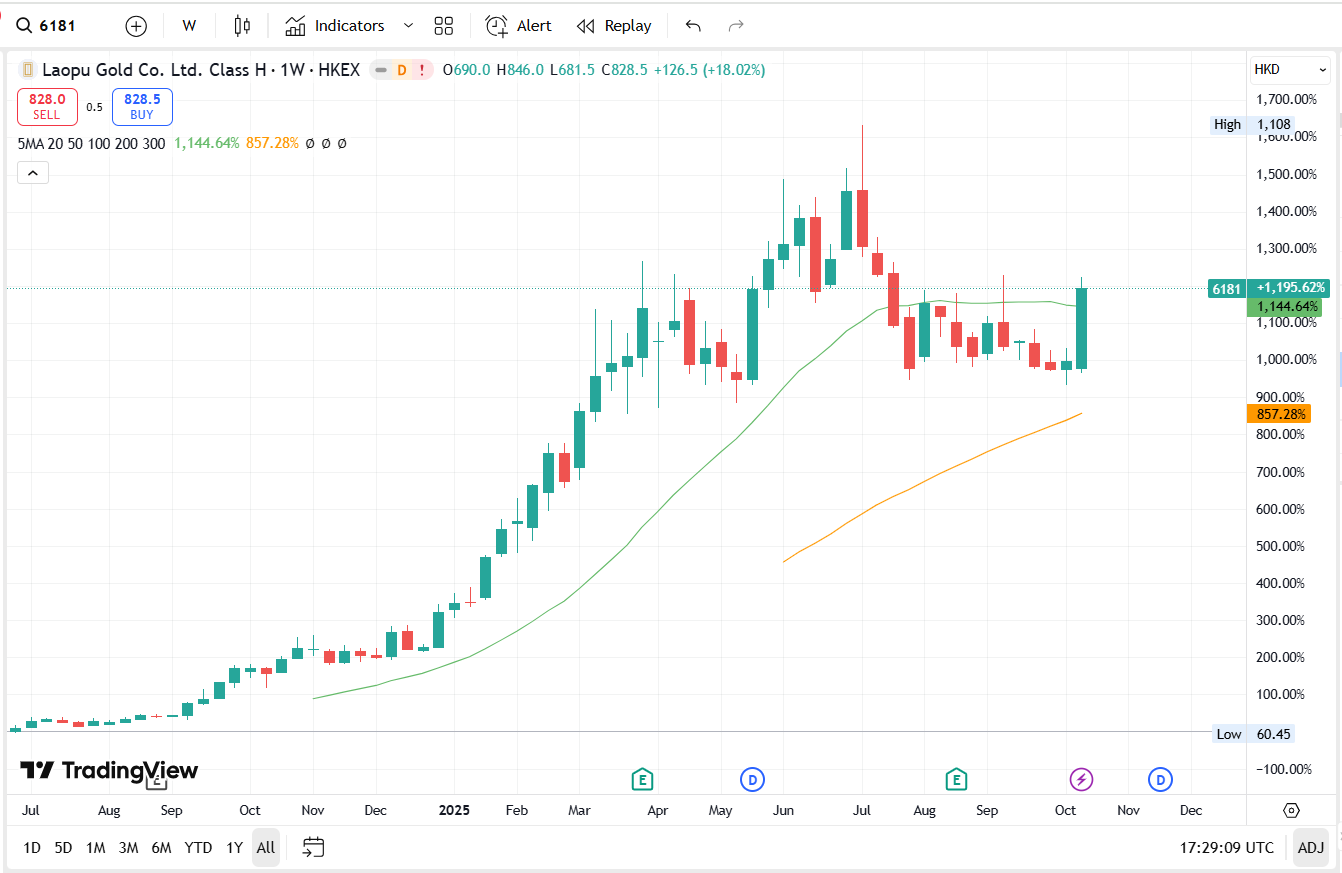Select the 6M time range

161,848
